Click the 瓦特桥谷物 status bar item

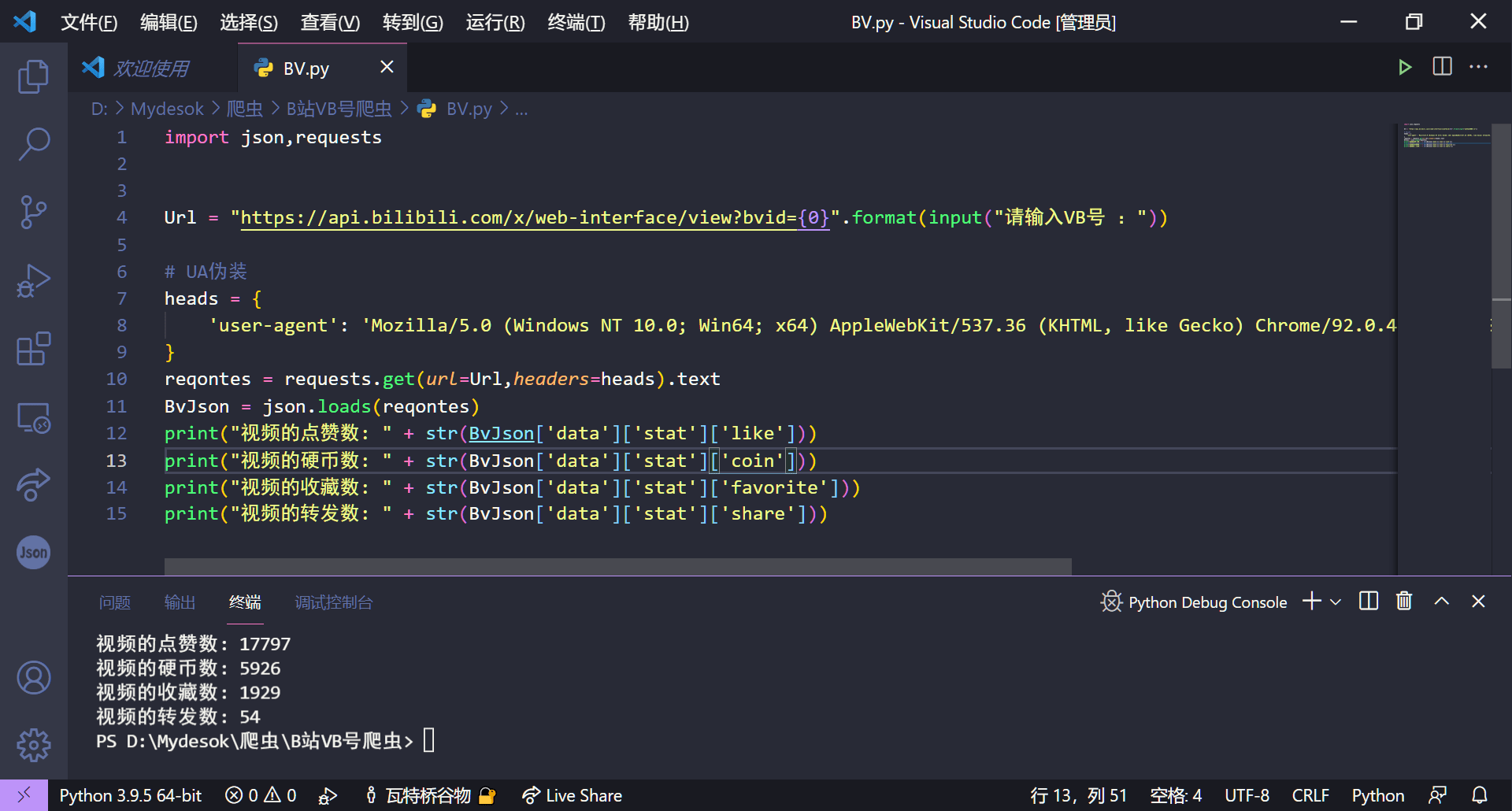pos(430,796)
